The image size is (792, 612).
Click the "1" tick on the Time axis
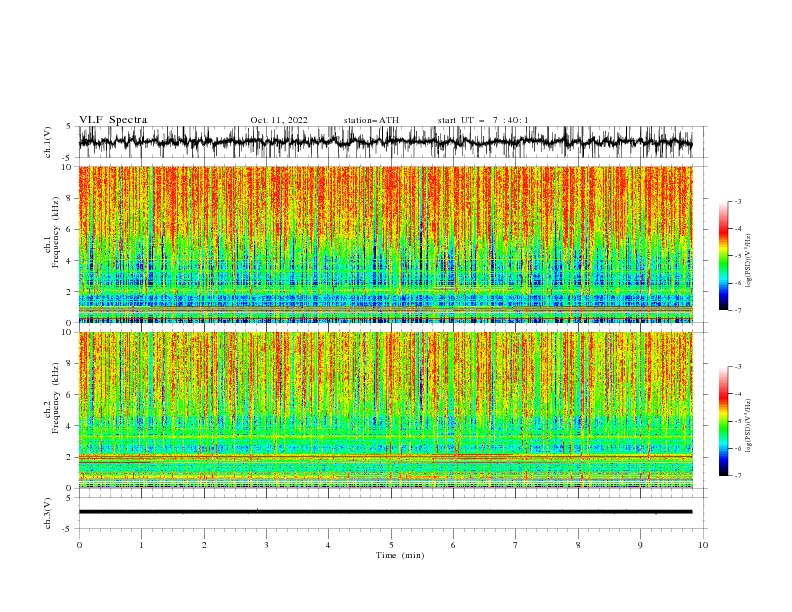pos(141,545)
